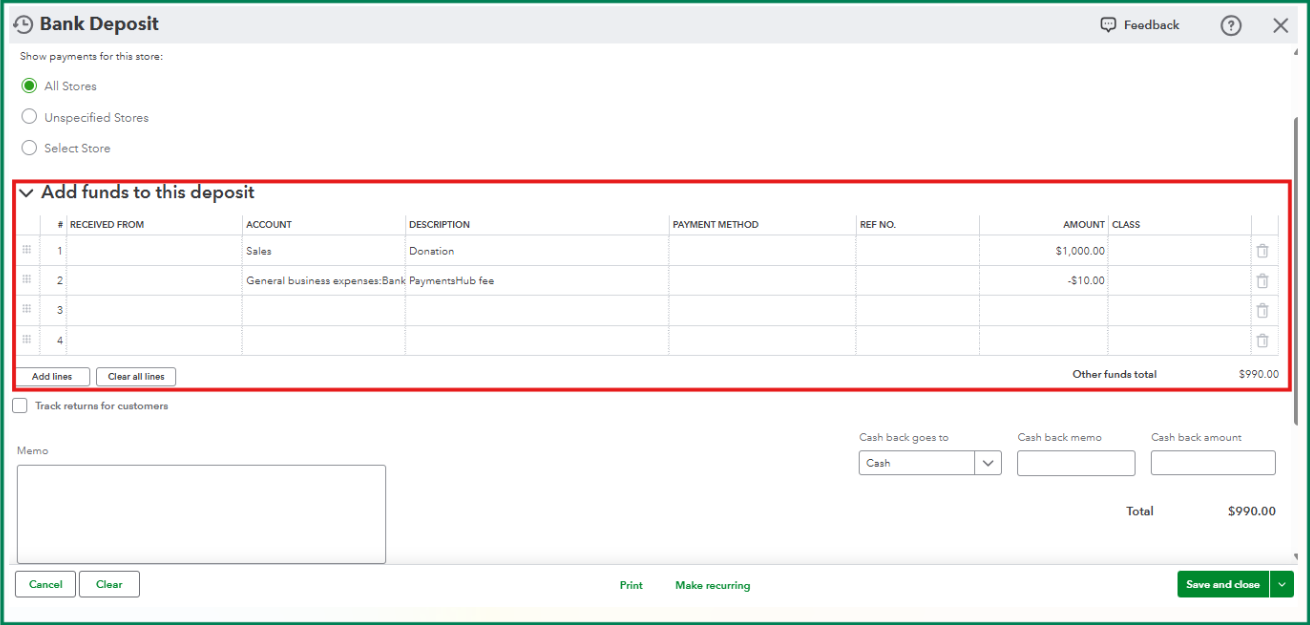
Task: Delete line 1 with trash icon
Action: pos(1263,251)
